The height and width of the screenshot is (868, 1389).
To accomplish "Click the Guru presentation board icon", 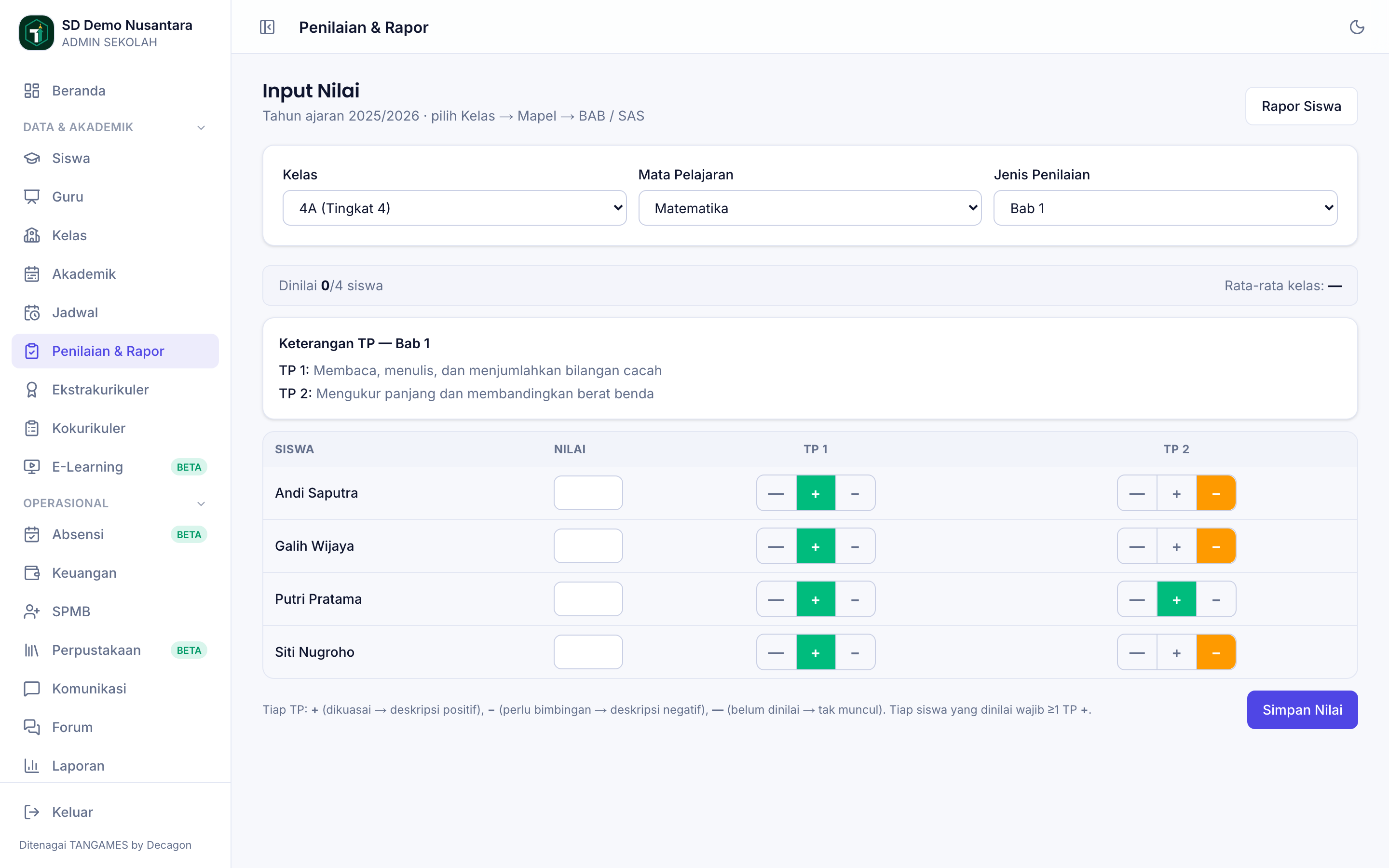I will pos(31,197).
